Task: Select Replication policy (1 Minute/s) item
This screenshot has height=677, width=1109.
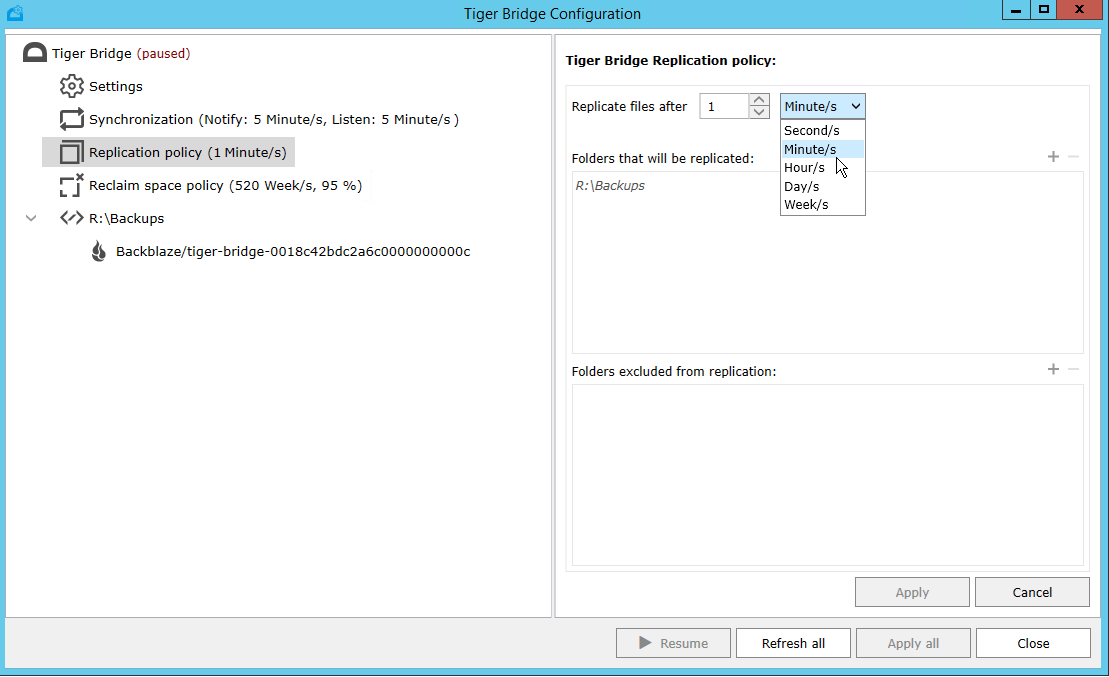Action: (x=187, y=153)
